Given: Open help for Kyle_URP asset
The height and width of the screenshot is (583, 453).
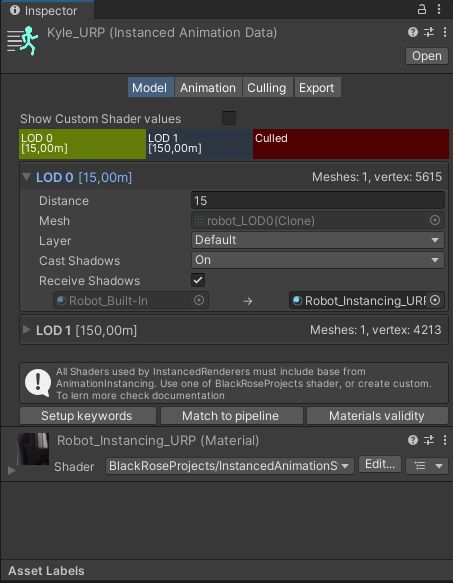Looking at the screenshot, I should [412, 32].
